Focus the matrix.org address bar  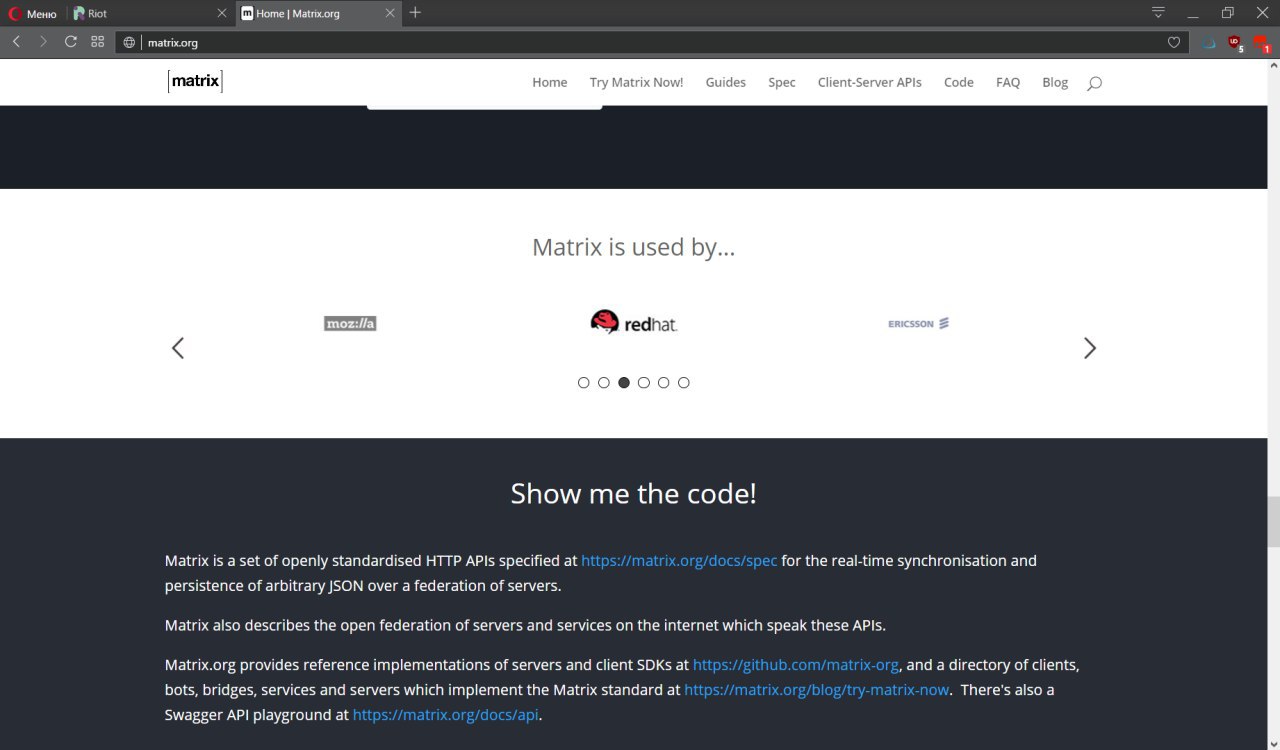650,43
